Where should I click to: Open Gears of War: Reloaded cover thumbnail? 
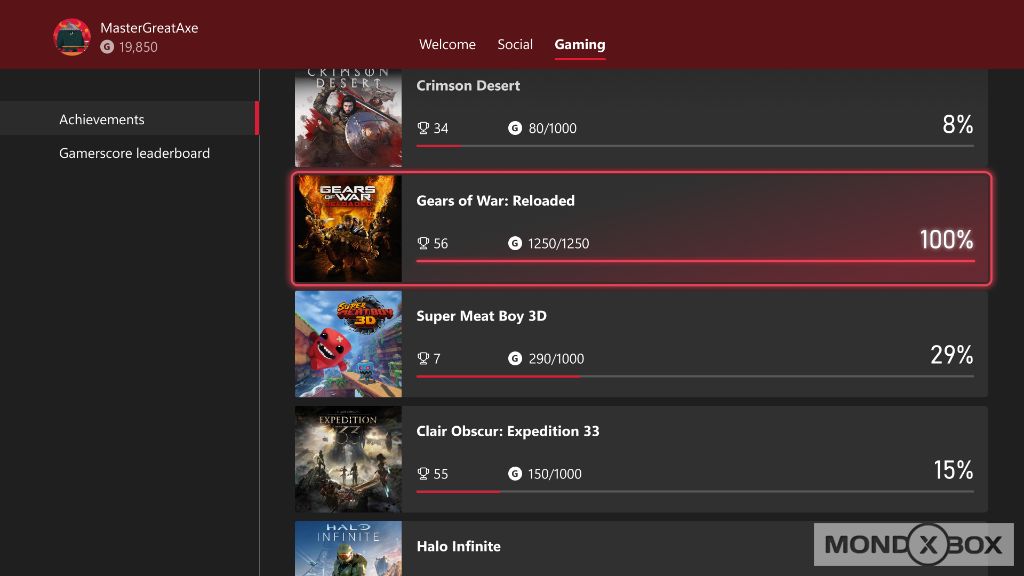(x=348, y=229)
